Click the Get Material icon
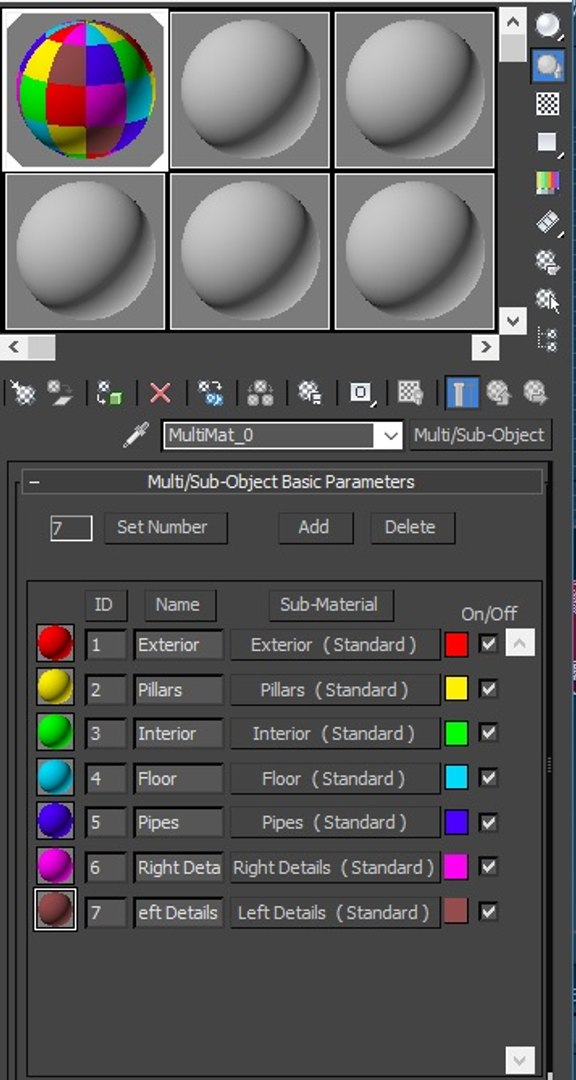This screenshot has height=1080, width=576. coord(24,393)
